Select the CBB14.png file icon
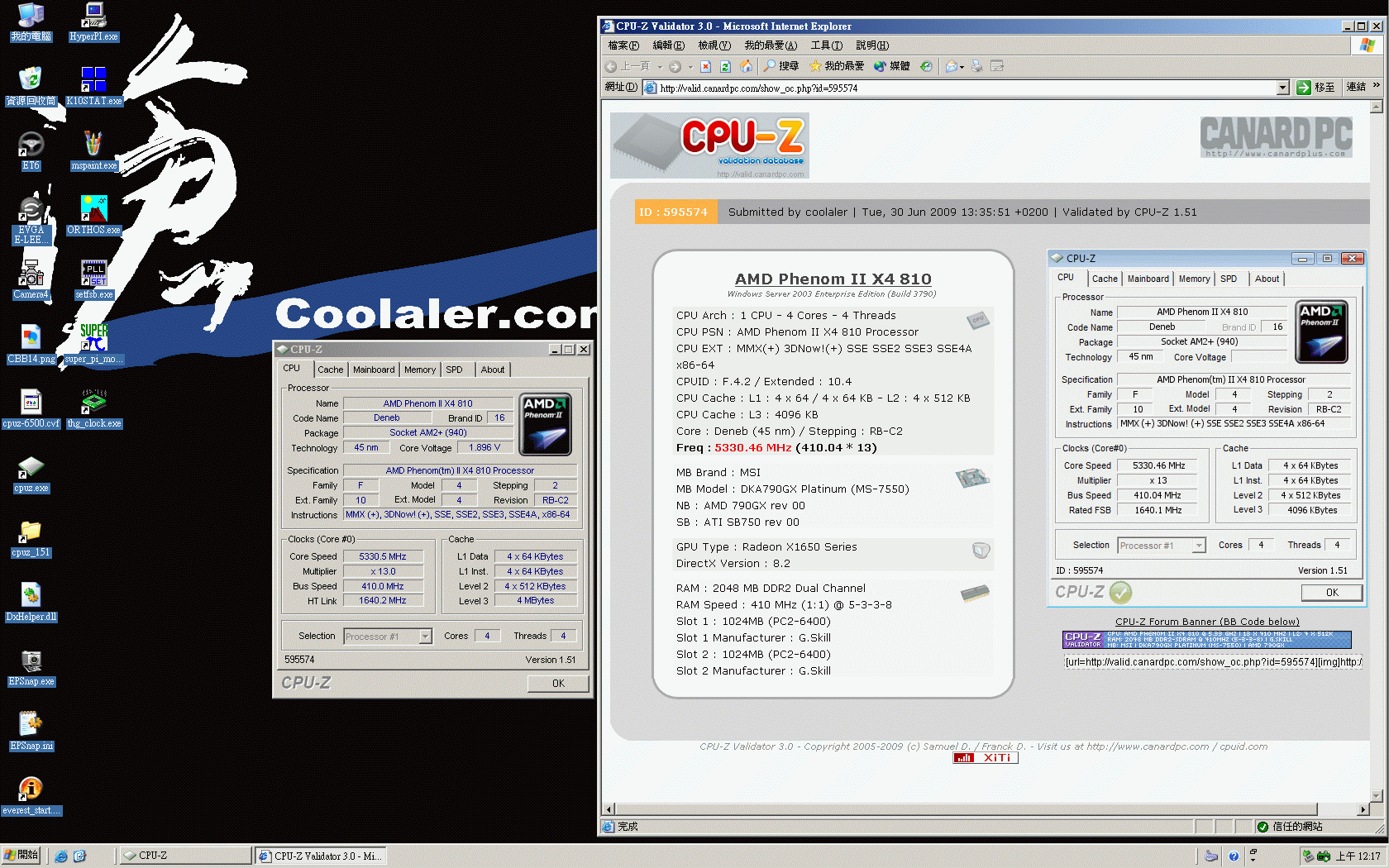1389x868 pixels. [31, 344]
